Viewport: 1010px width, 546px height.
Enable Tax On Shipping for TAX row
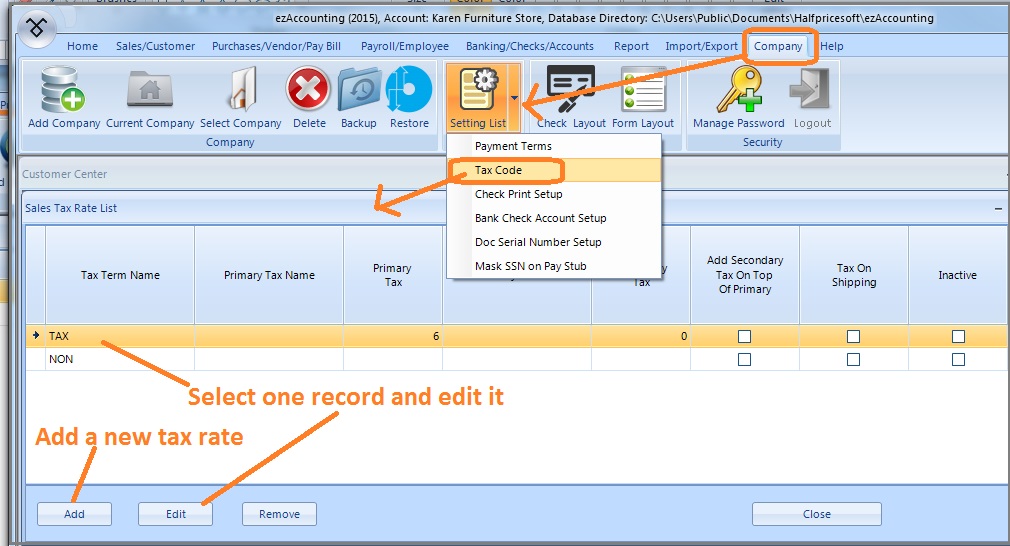coord(853,337)
